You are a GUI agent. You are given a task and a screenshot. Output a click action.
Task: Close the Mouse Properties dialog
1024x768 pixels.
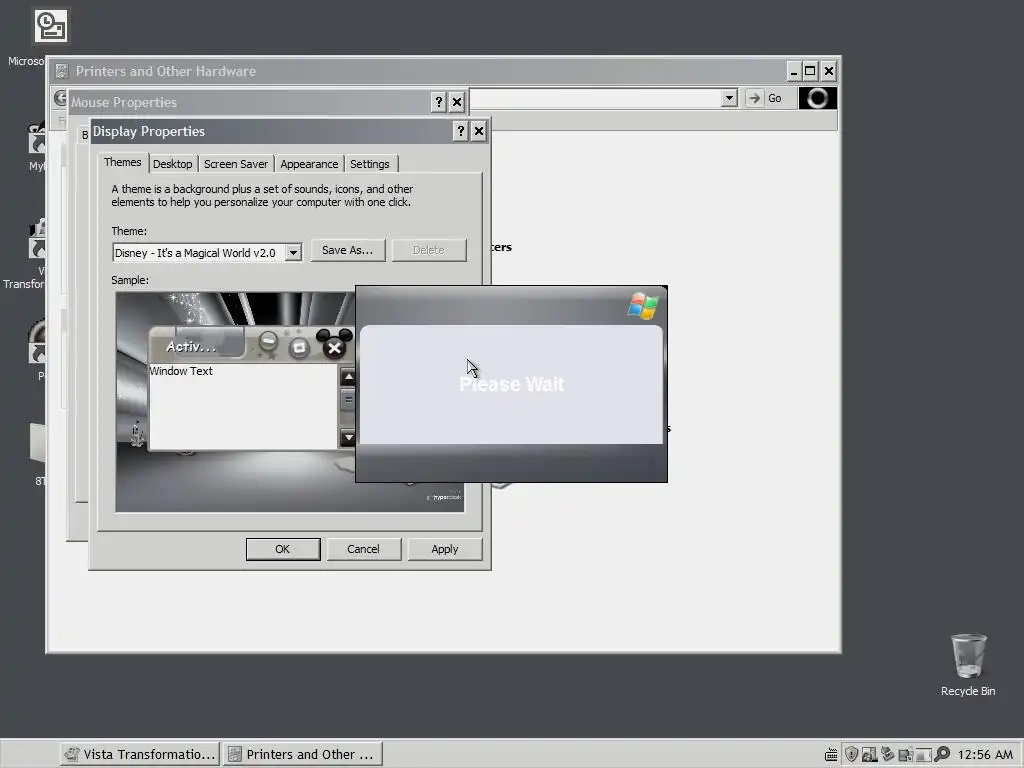(457, 102)
